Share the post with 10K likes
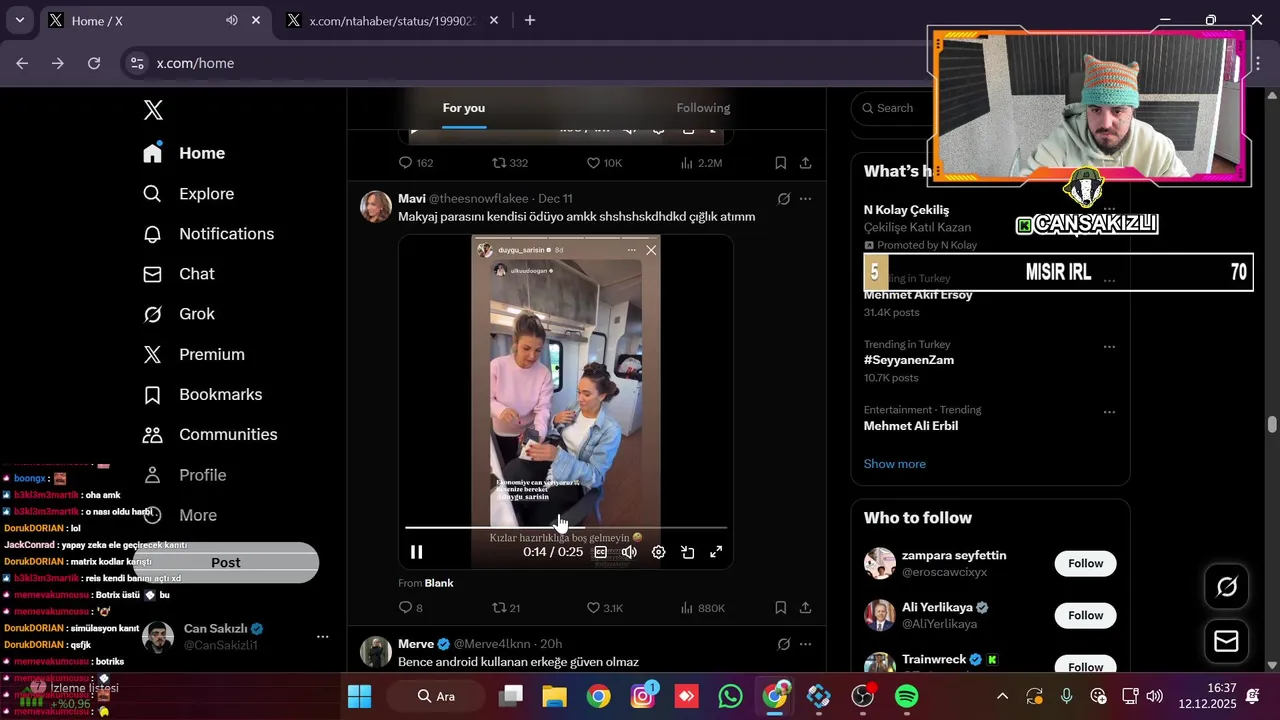Image resolution: width=1280 pixels, height=720 pixels. 805,163
